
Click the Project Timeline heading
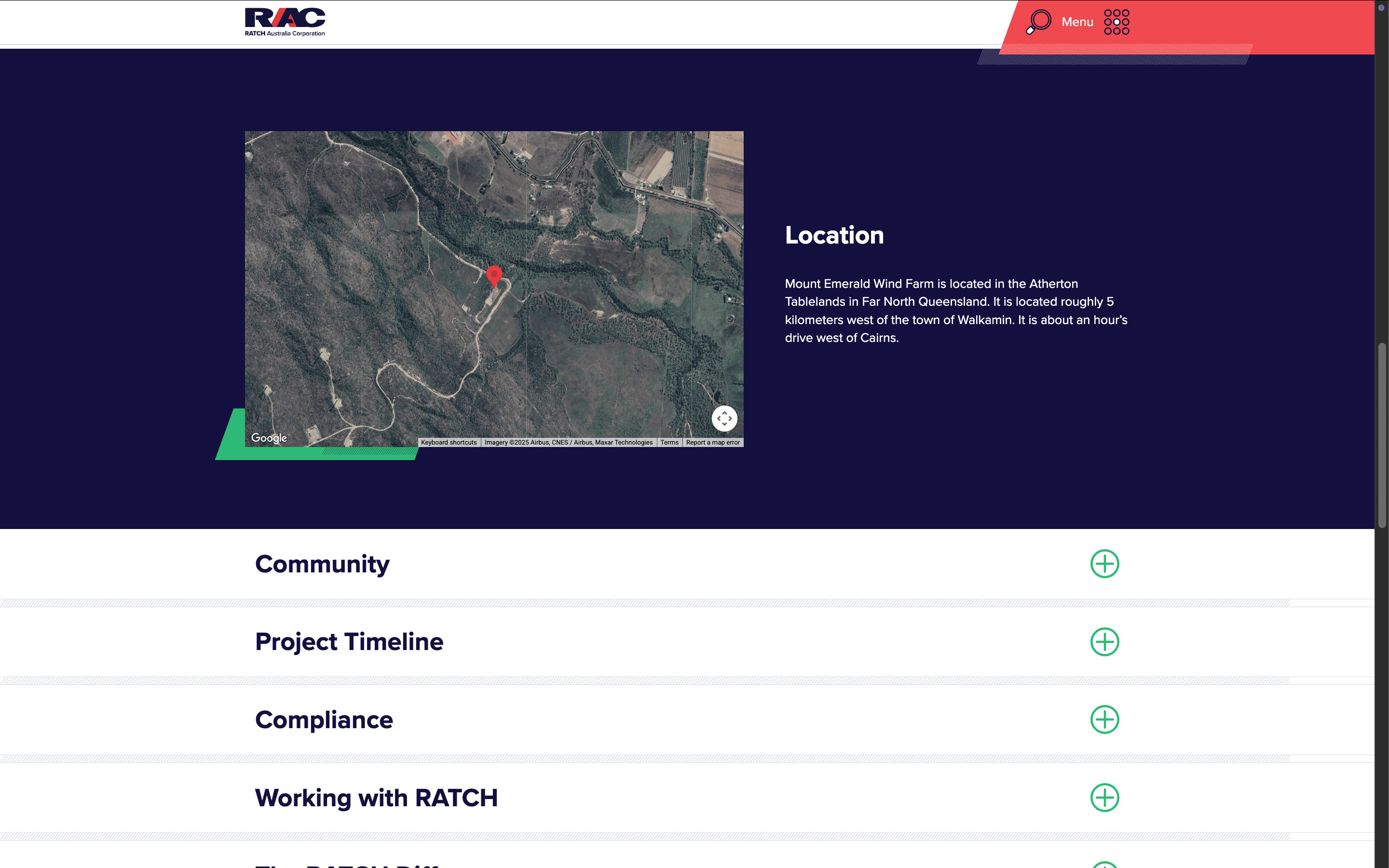pyautogui.click(x=349, y=642)
